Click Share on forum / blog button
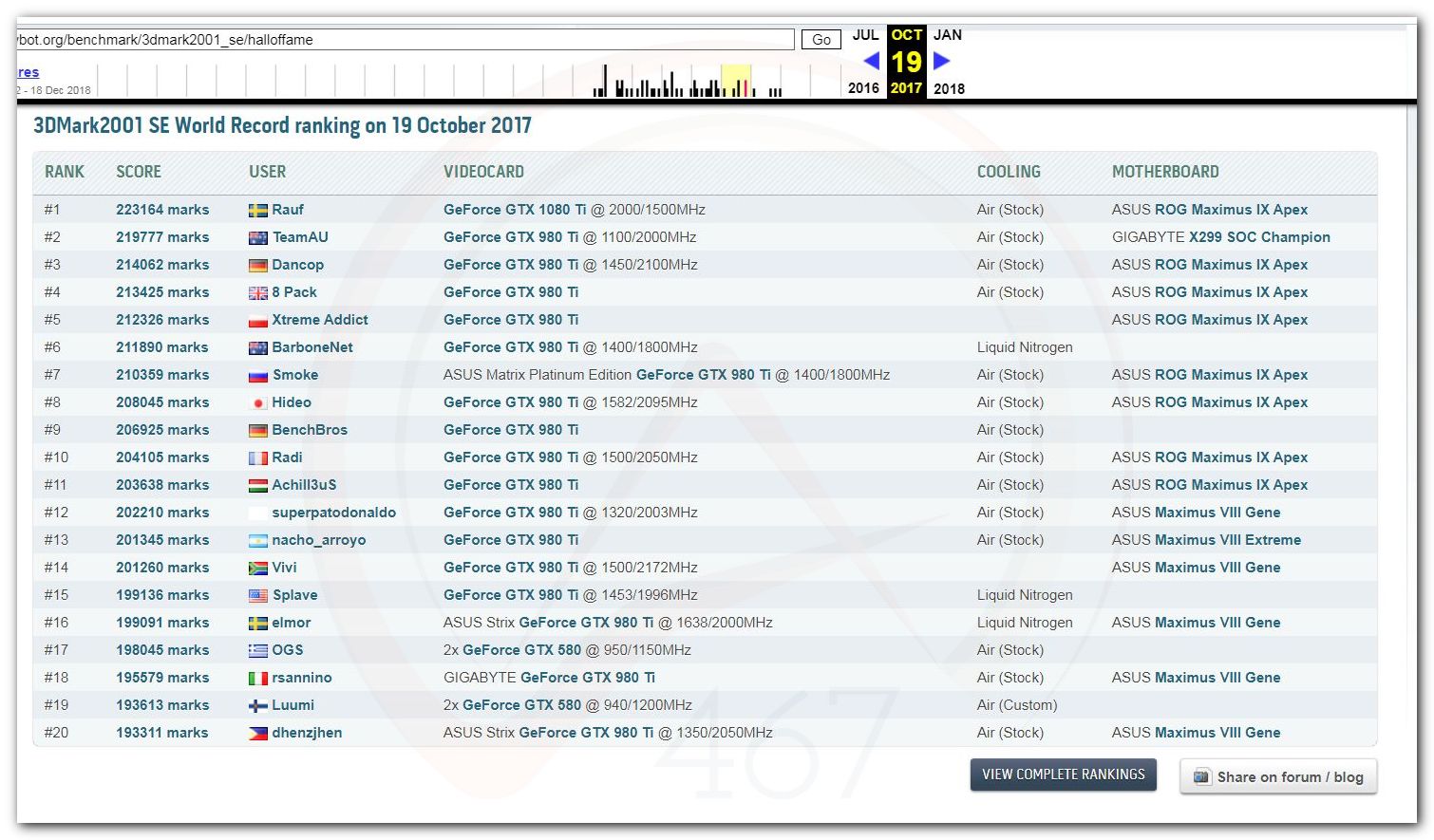Viewport: 1434px width, 840px height. tap(1278, 776)
